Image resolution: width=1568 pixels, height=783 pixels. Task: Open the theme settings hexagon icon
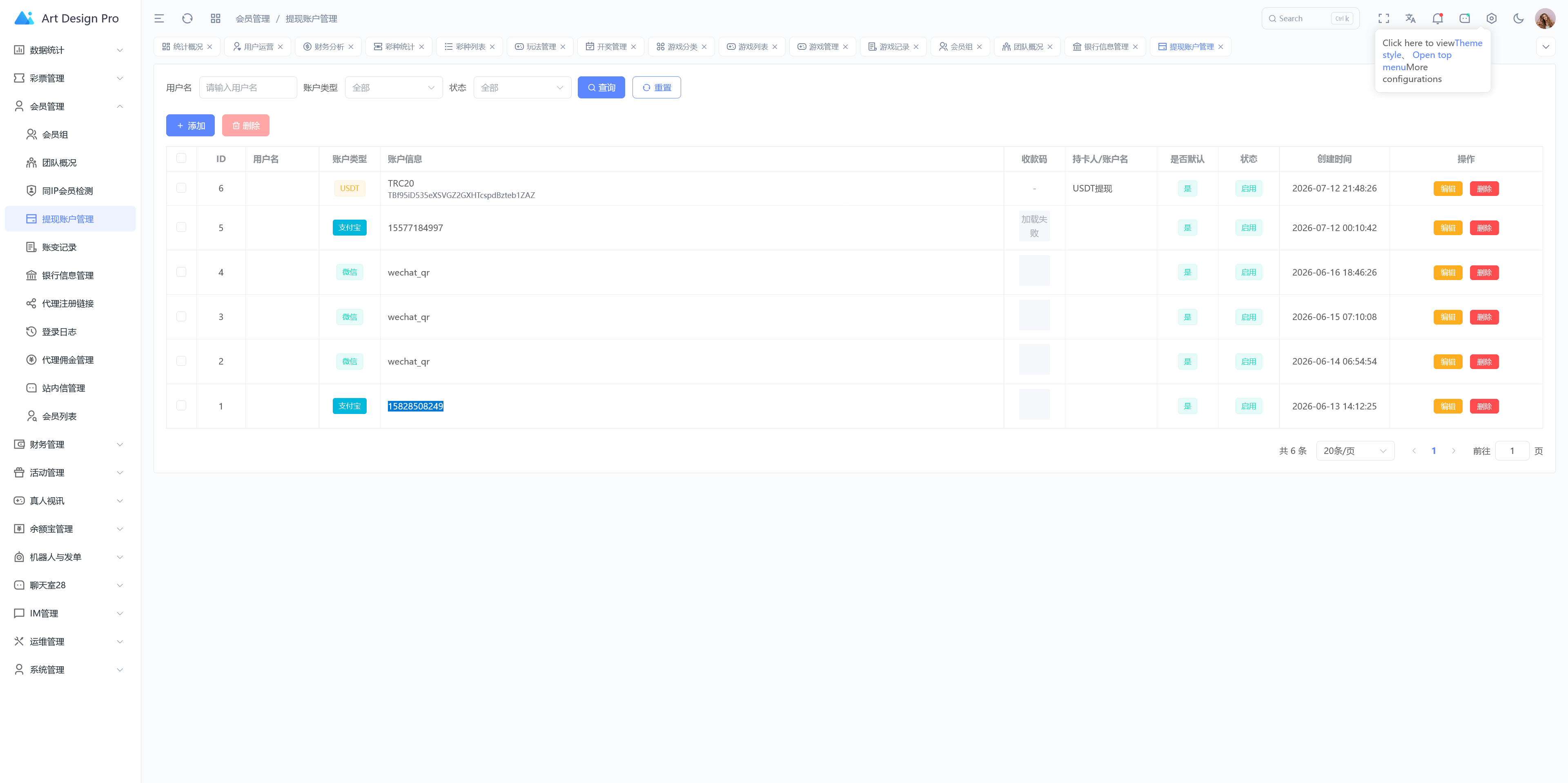coord(1491,18)
